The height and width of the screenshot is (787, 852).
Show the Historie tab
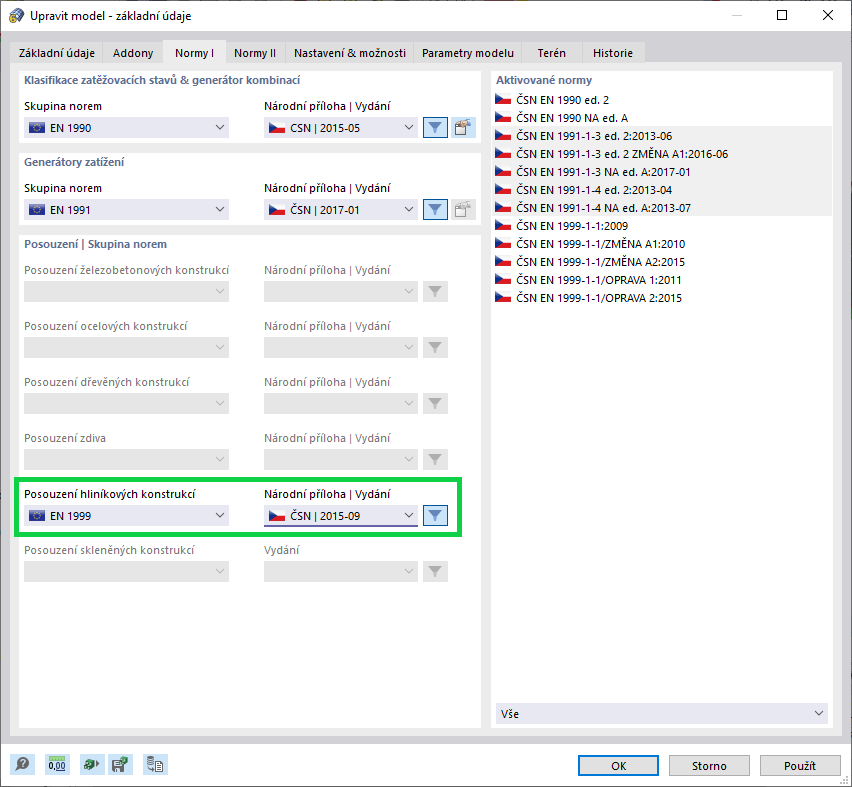coord(613,53)
